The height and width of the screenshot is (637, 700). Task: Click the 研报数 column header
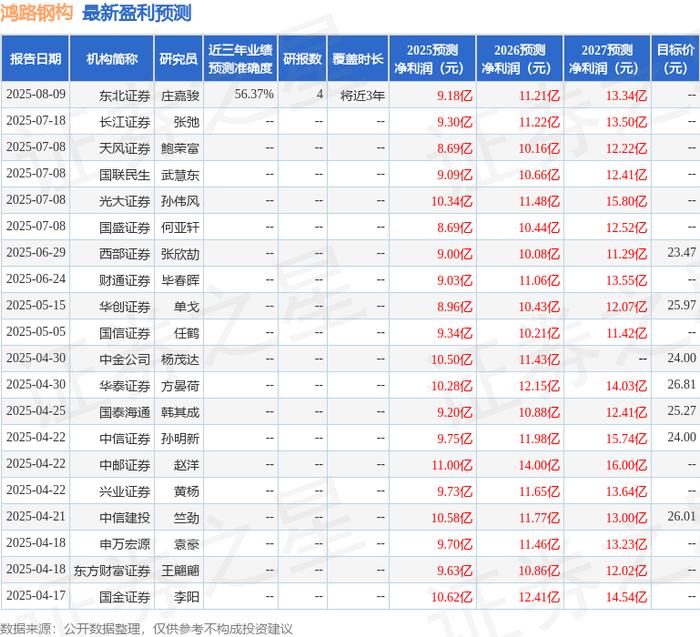[x=302, y=59]
